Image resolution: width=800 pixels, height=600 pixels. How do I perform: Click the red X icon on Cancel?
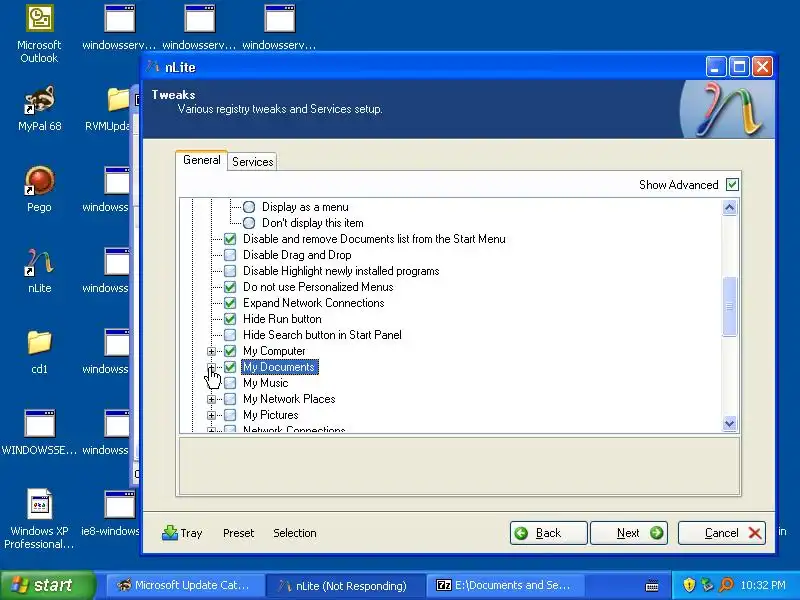point(755,533)
